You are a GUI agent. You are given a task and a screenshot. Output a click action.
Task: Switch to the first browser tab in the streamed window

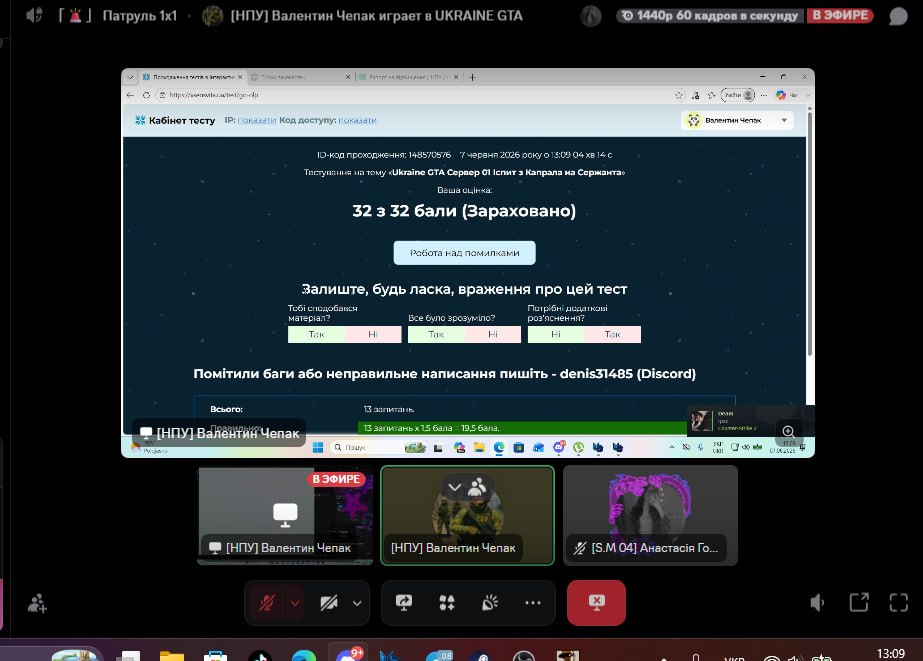point(192,77)
